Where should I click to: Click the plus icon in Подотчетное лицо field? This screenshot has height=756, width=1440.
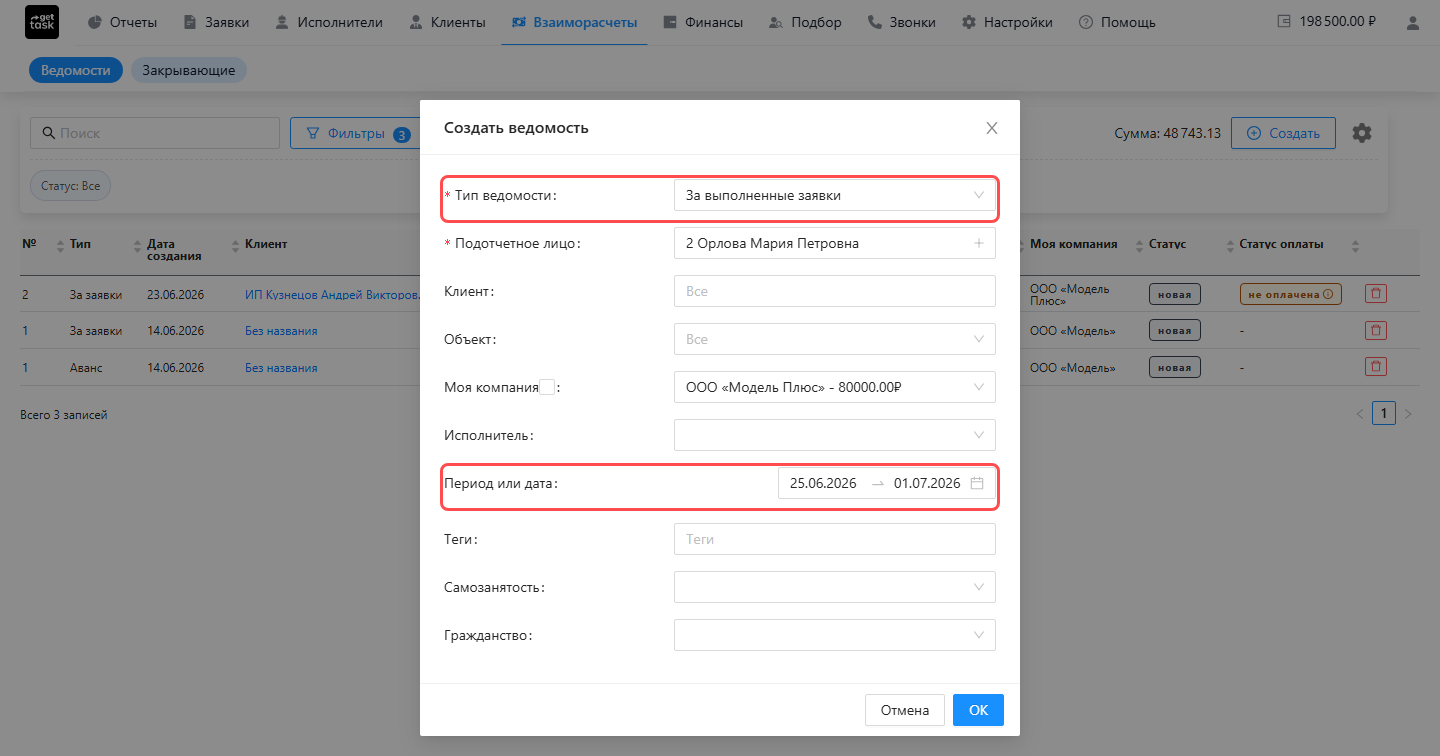point(978,243)
